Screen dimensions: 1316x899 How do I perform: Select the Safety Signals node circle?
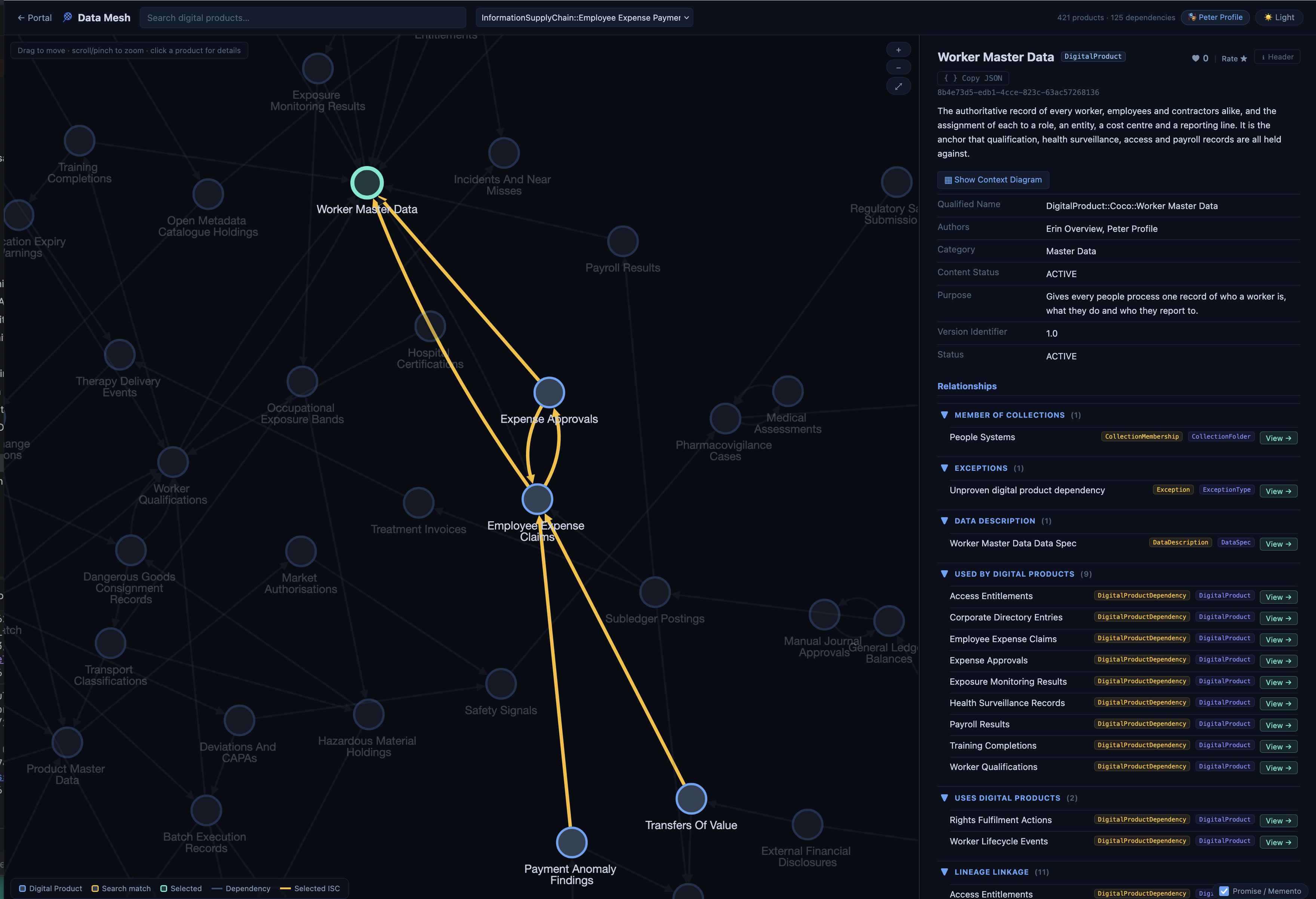[501, 684]
